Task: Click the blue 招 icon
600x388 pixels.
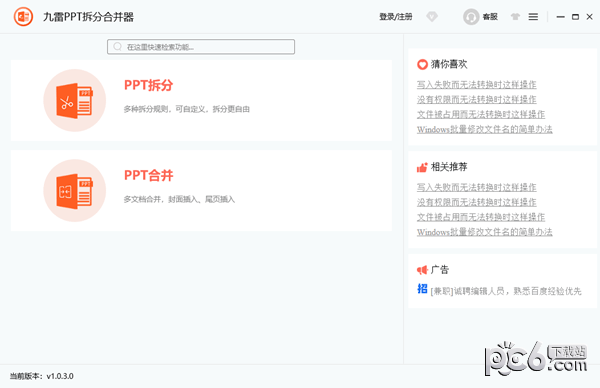Action: (422, 289)
